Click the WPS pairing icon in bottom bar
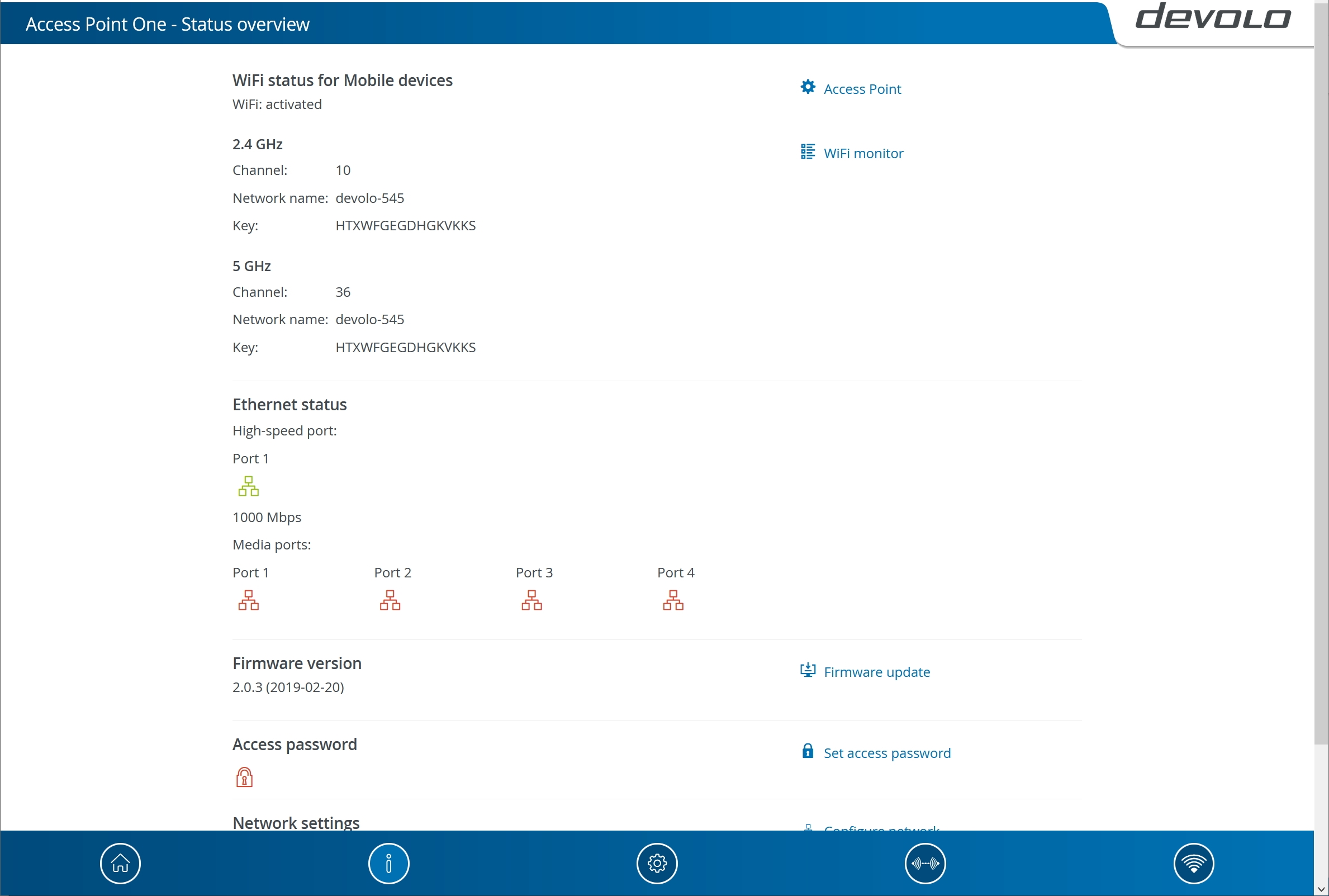Viewport: 1329px width, 896px height. [x=925, y=863]
